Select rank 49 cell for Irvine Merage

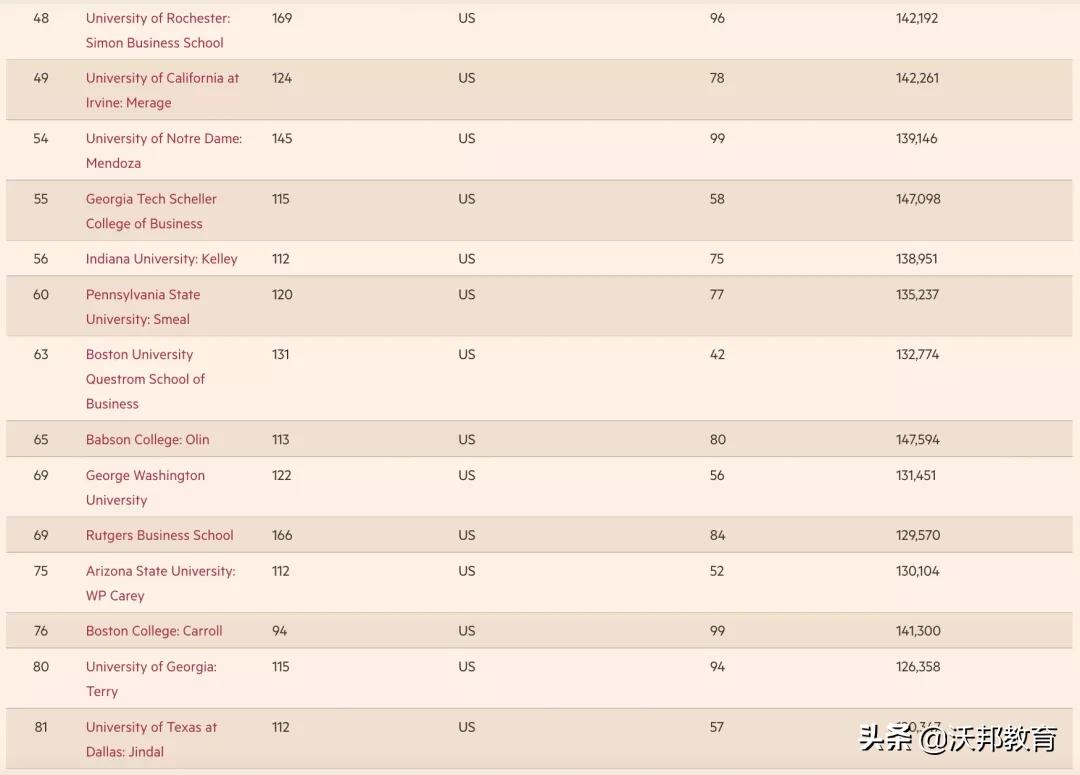[x=41, y=79]
